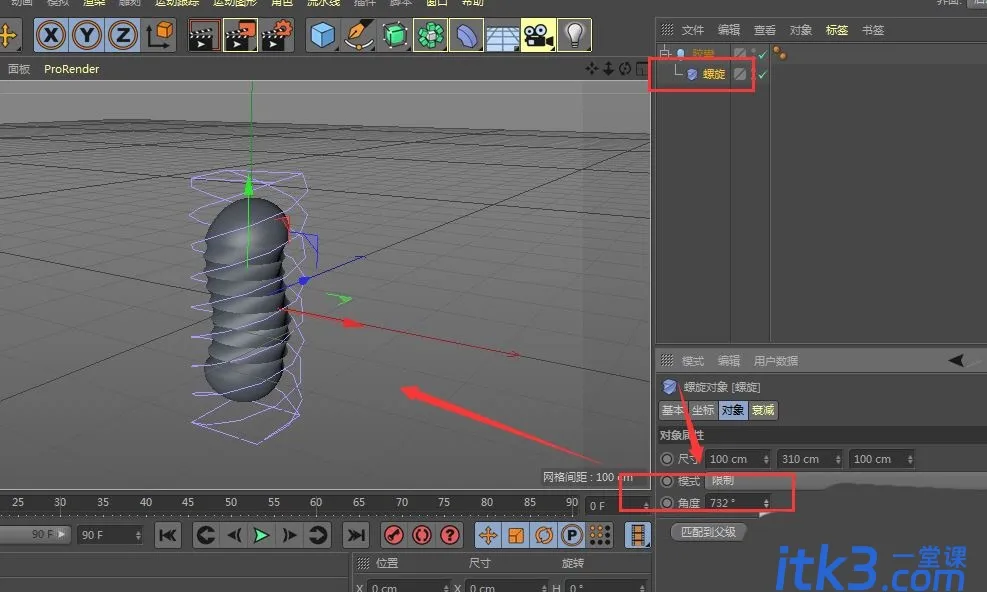Toggle parameter P keyframing icon
Viewport: 987px width, 592px height.
point(572,535)
